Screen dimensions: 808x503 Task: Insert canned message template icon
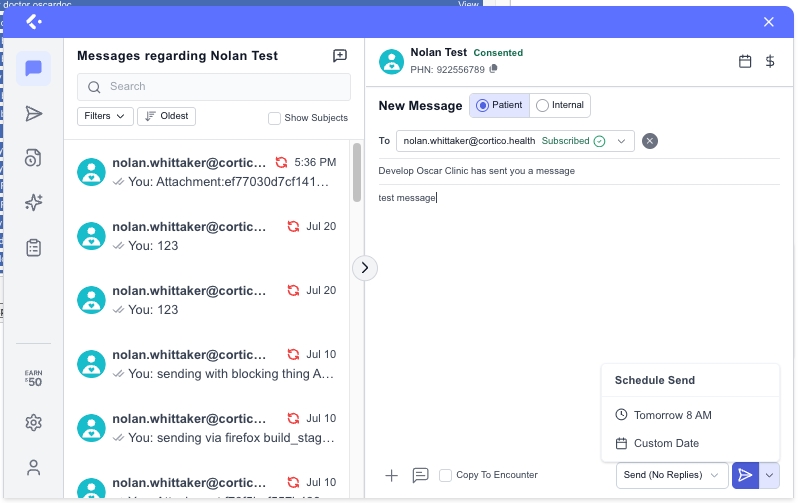[x=420, y=475]
